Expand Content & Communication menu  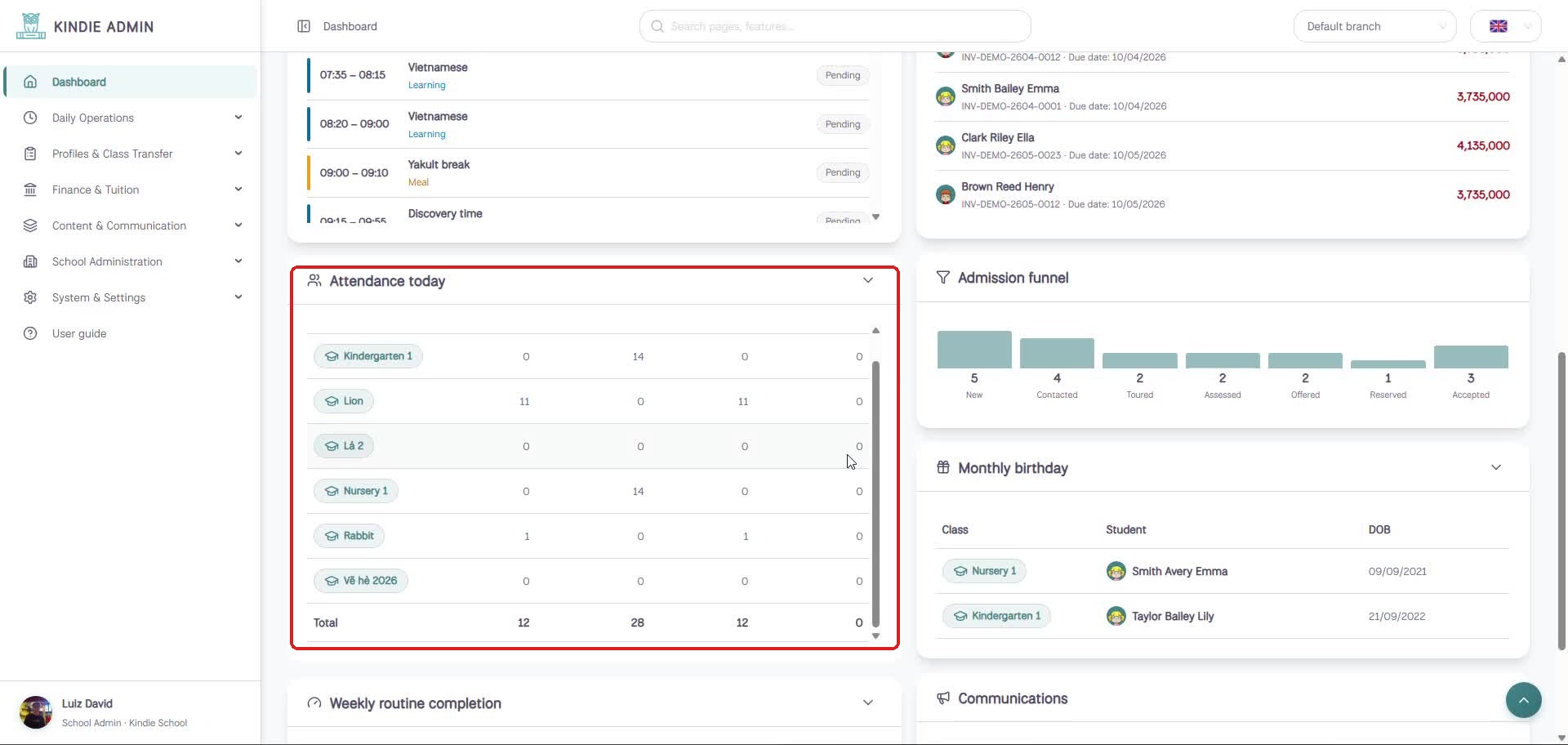[131, 225]
